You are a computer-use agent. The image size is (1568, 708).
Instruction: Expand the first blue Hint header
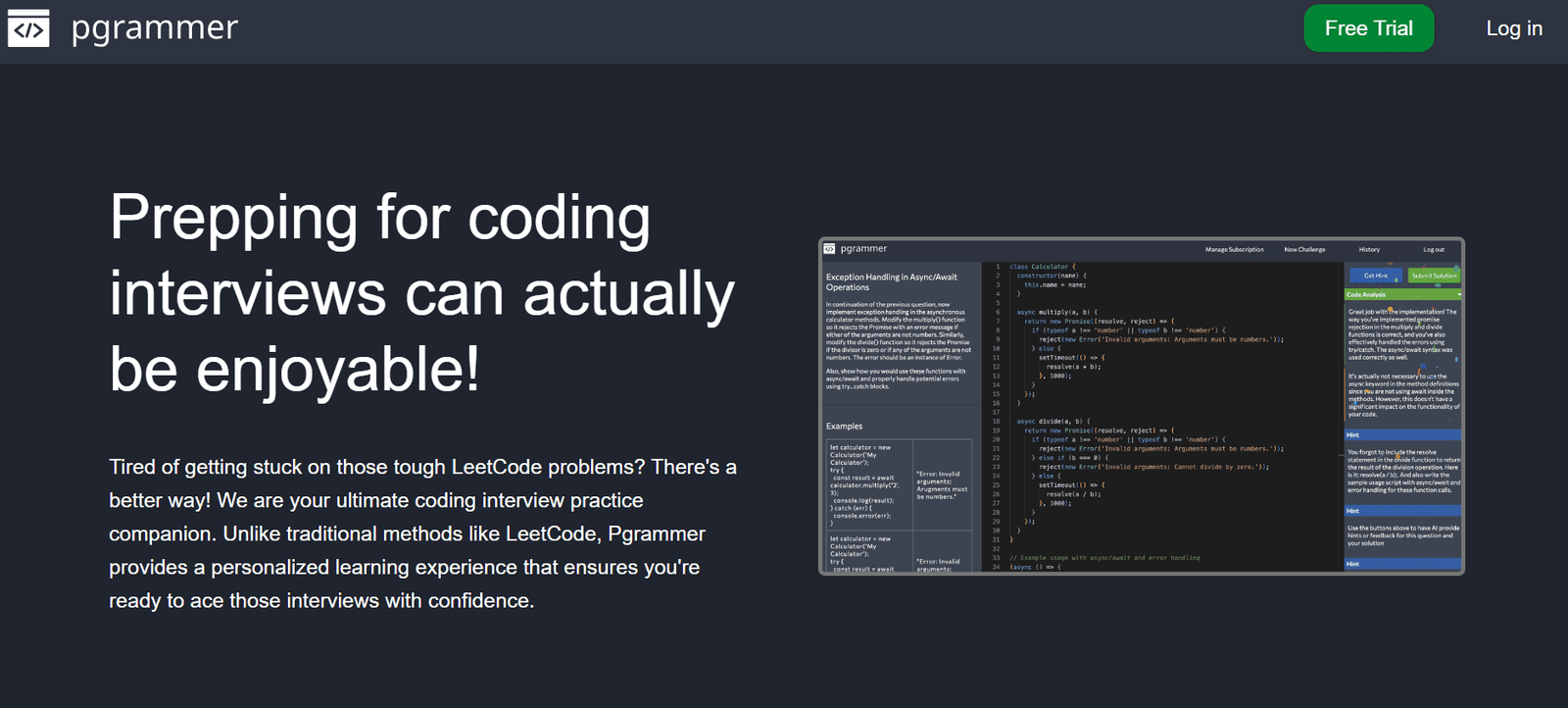(x=1402, y=434)
